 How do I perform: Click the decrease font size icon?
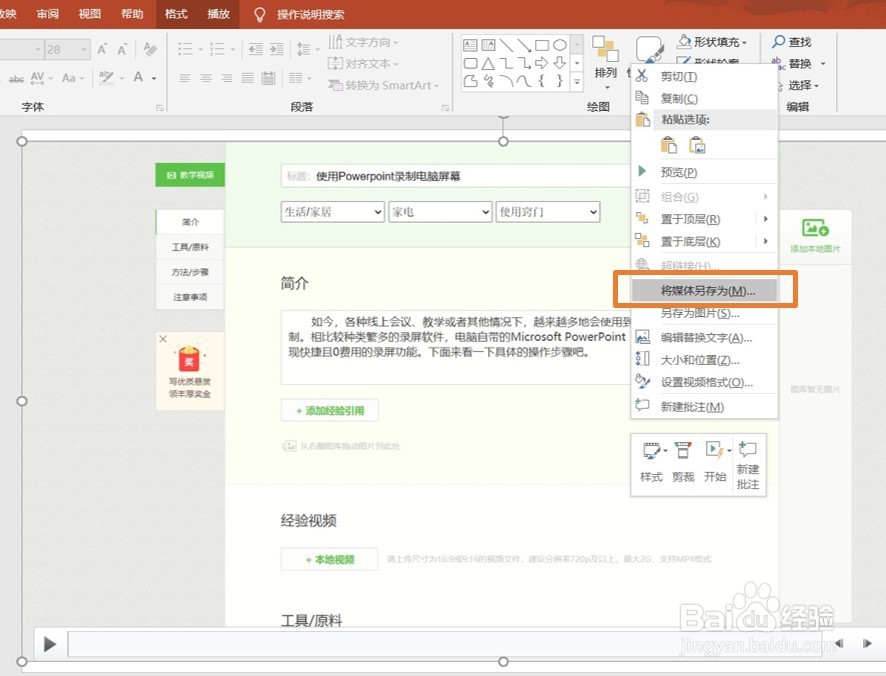pyautogui.click(x=122, y=50)
